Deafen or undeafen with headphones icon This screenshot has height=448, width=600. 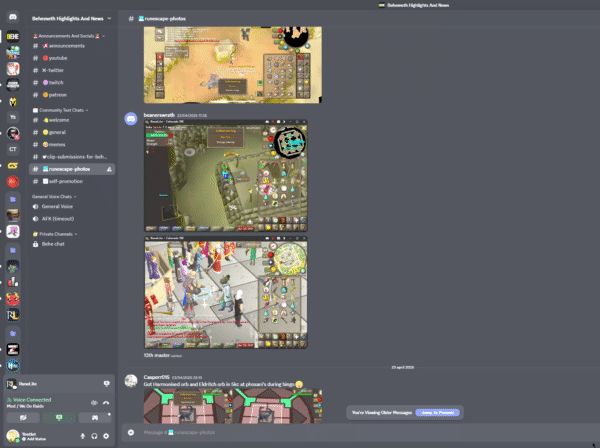tap(94, 436)
